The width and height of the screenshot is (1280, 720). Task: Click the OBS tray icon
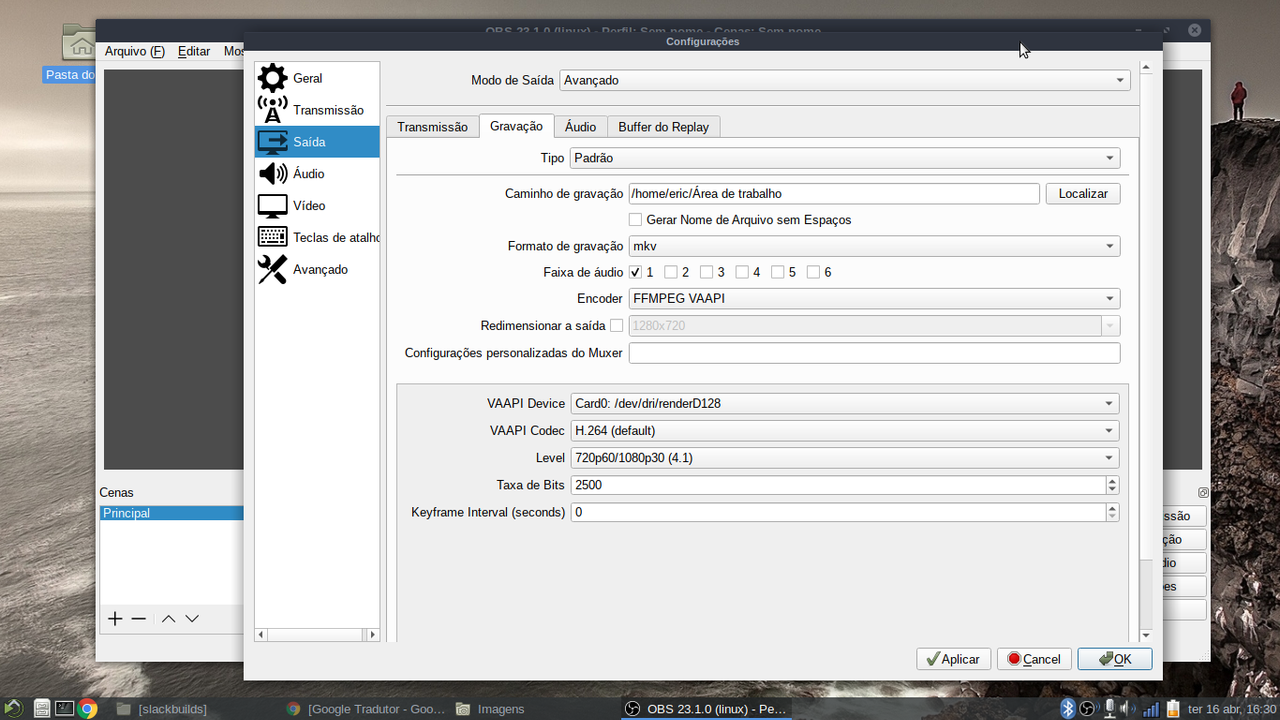[x=1088, y=709]
